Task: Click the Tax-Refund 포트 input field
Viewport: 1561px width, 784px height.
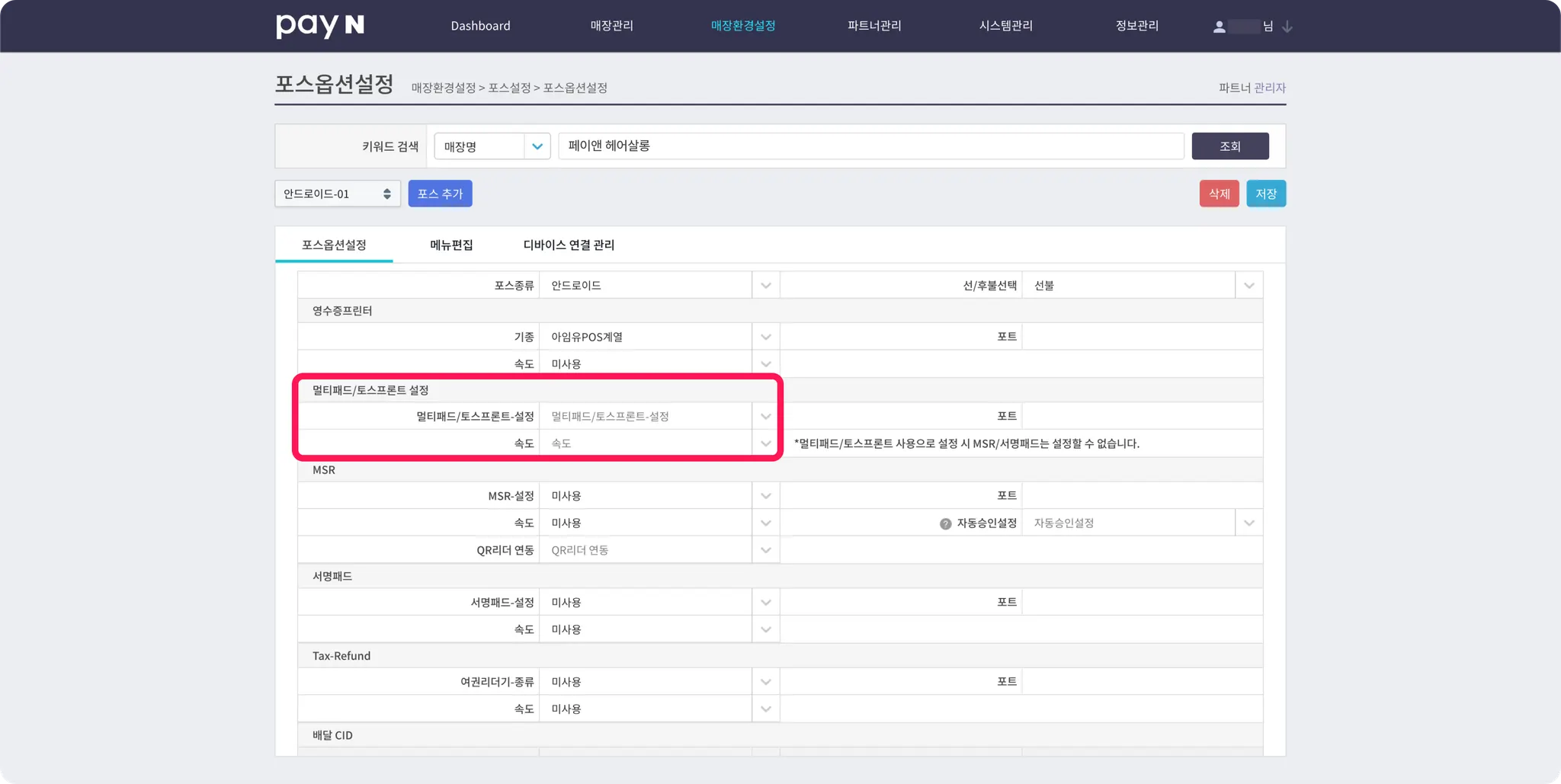Action: [x=1142, y=682]
